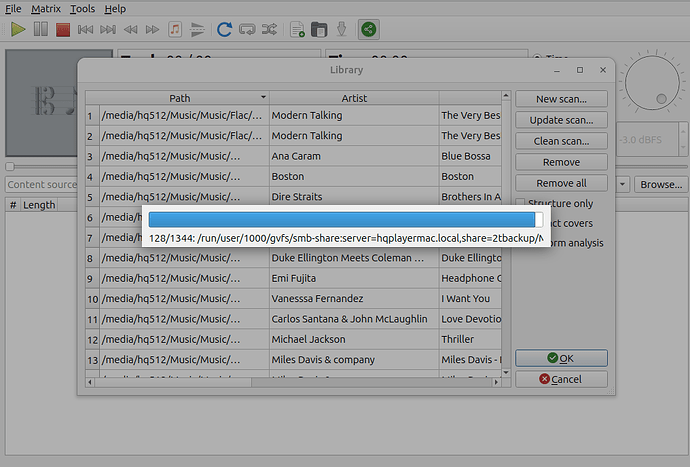Skip to the previous track

tap(85, 29)
